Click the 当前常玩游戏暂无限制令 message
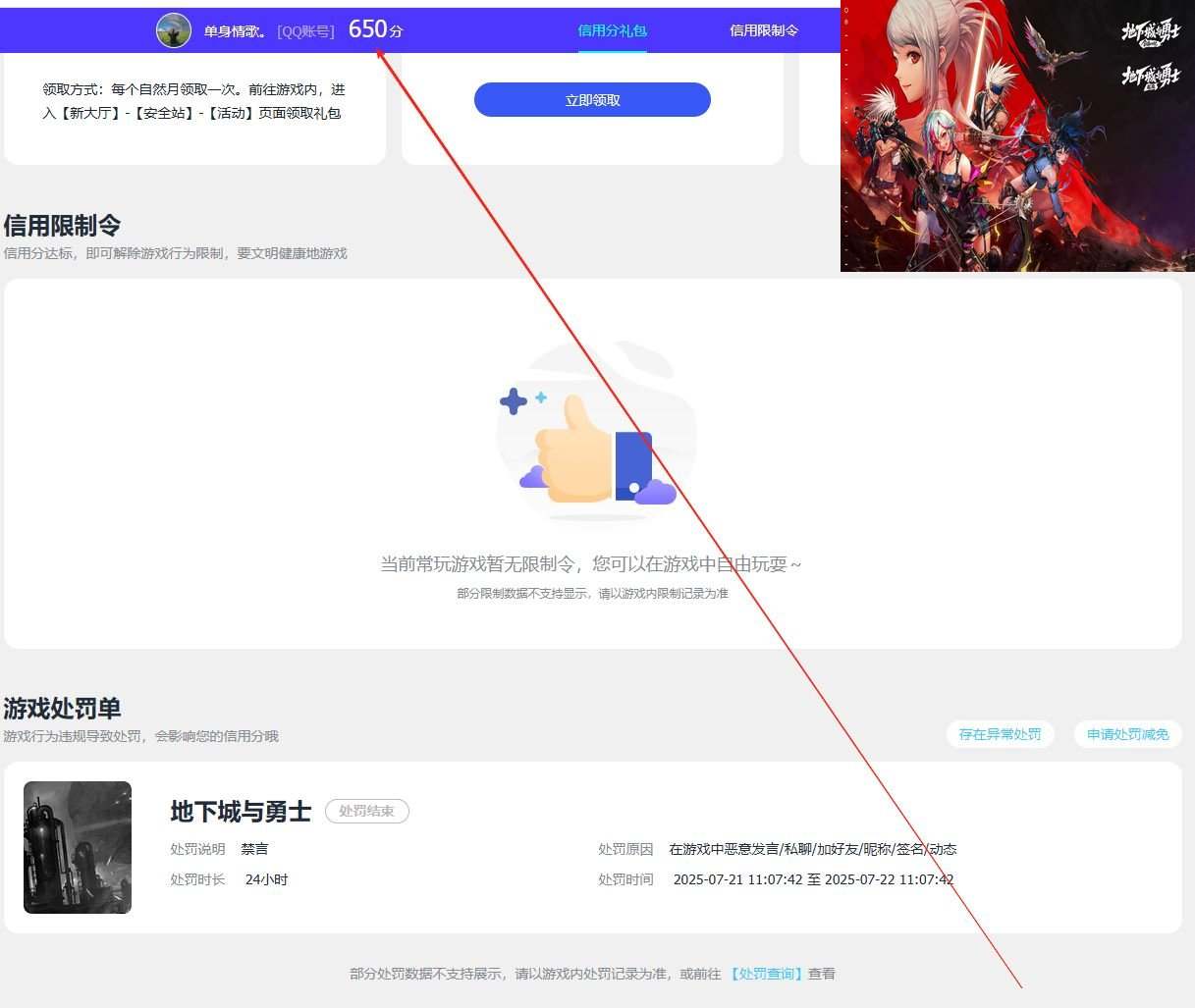 [x=591, y=564]
